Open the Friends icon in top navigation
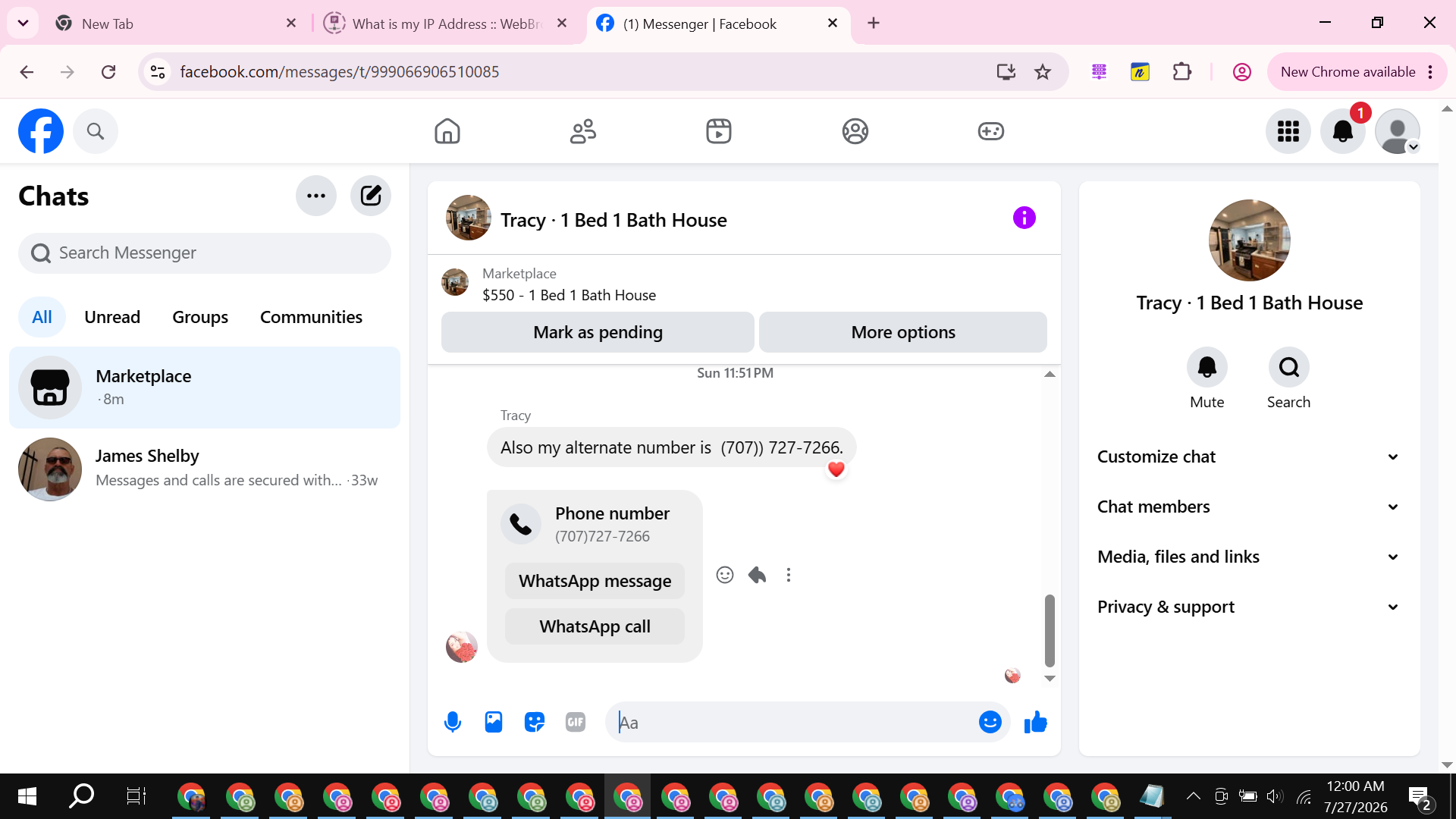 pyautogui.click(x=583, y=131)
